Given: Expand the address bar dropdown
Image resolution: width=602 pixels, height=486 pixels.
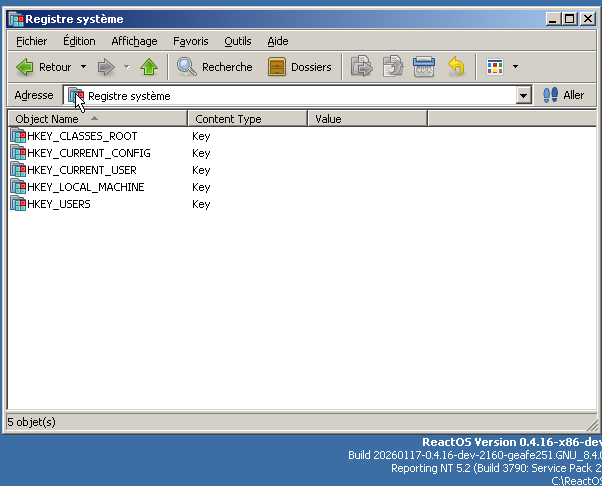Looking at the screenshot, I should (x=523, y=96).
